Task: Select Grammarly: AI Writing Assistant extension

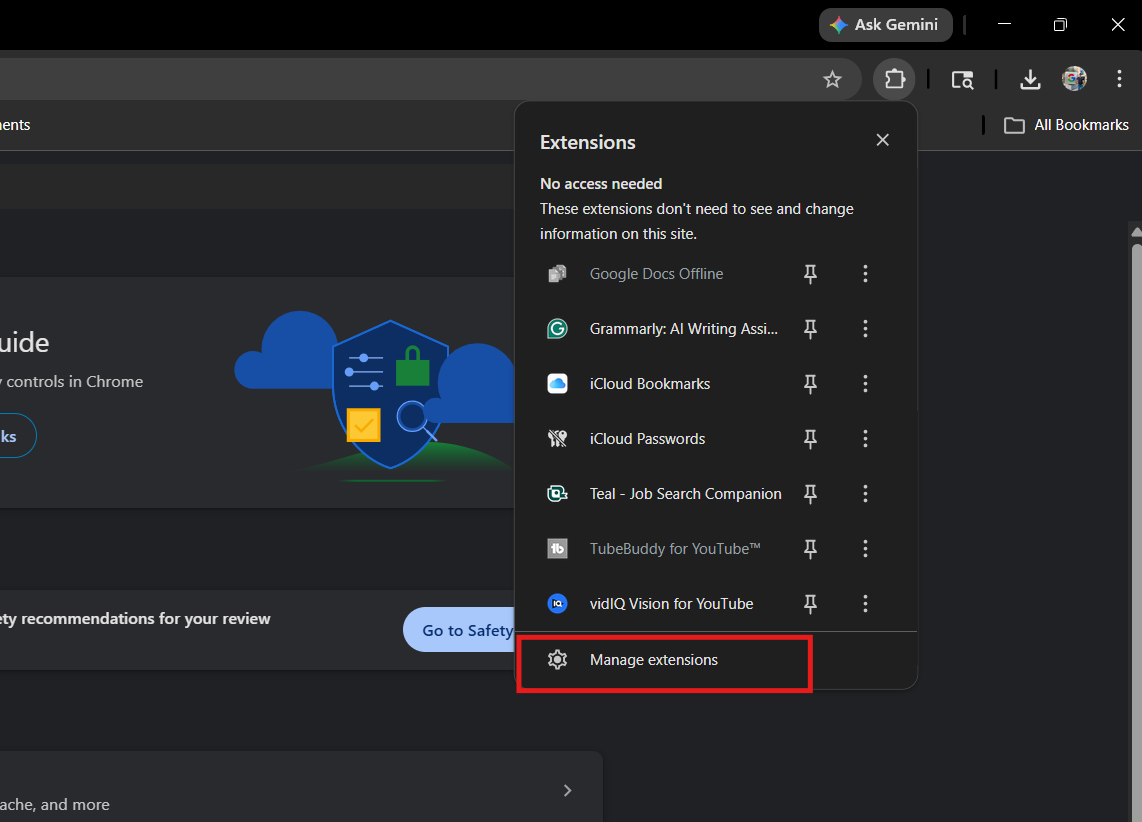Action: (683, 329)
